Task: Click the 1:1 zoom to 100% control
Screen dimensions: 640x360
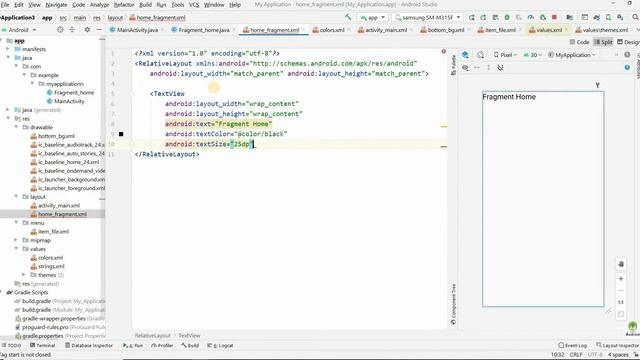Action: coord(621,302)
